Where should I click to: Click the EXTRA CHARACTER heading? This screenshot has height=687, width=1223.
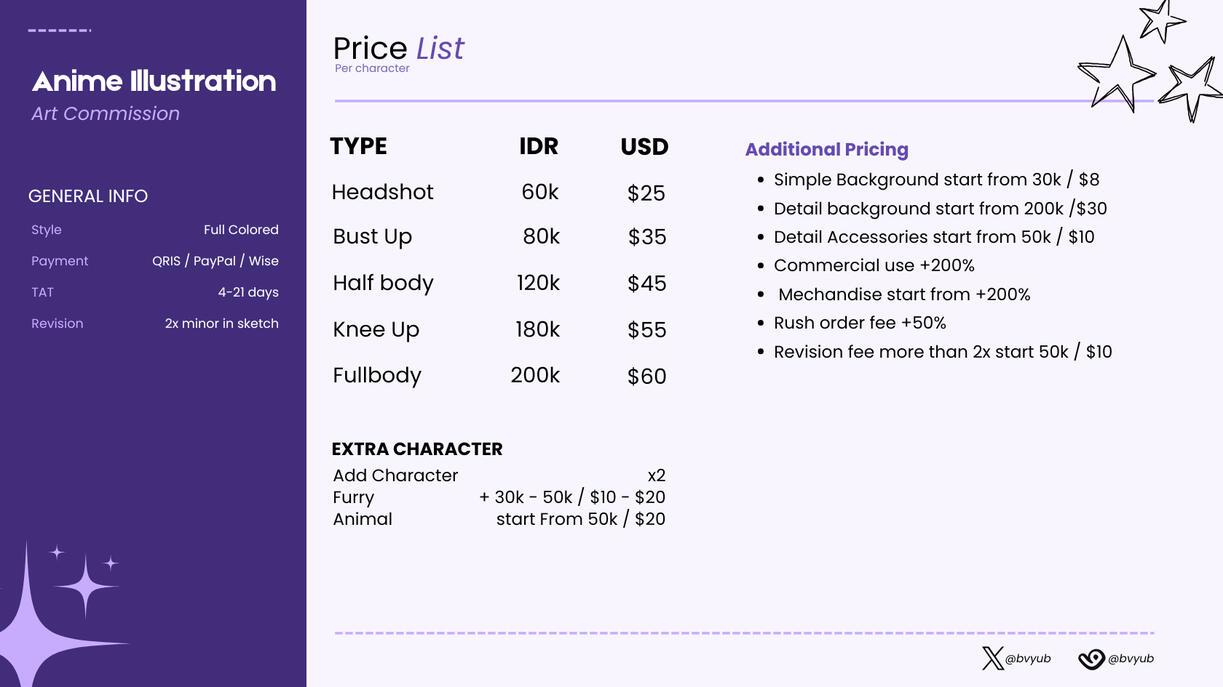pyautogui.click(x=417, y=449)
